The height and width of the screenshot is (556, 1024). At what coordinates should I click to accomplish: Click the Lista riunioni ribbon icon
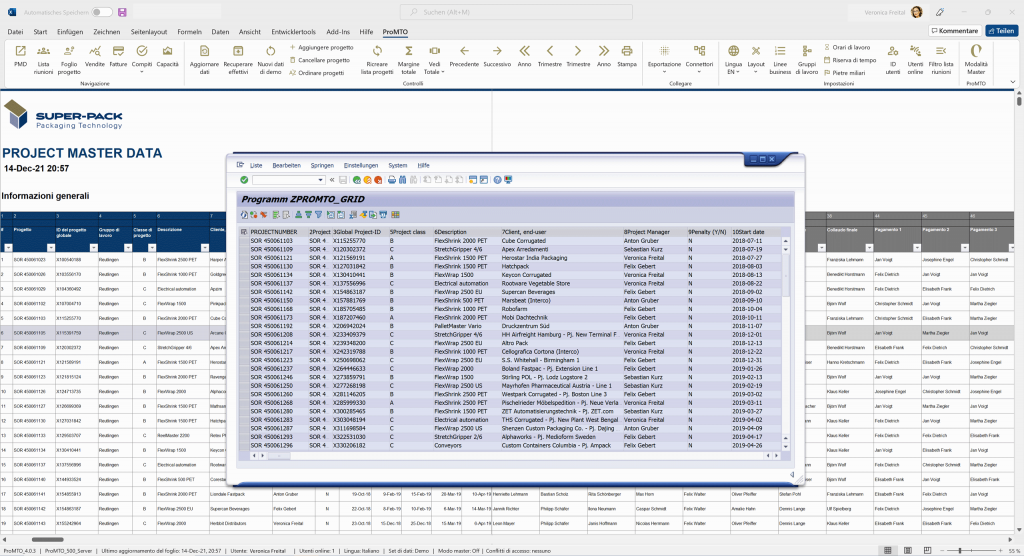coord(44,51)
